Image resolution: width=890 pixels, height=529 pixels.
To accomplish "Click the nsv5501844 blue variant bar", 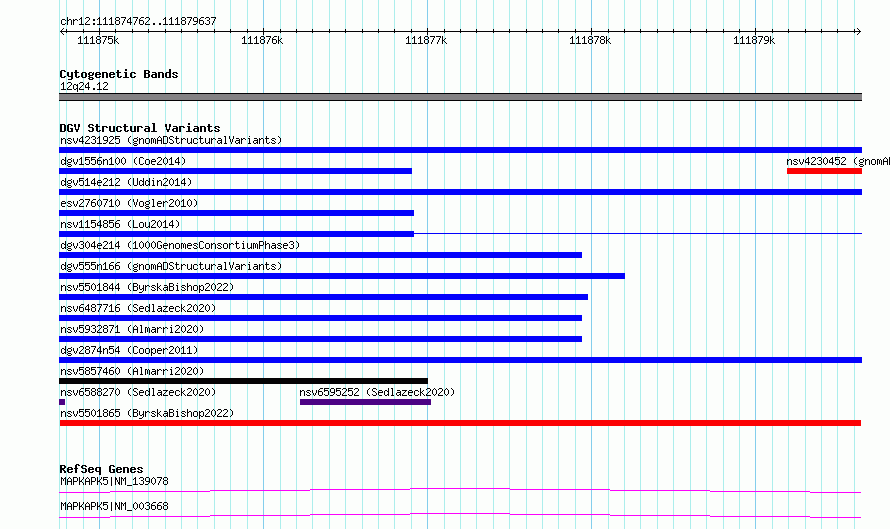I will 324,297.
